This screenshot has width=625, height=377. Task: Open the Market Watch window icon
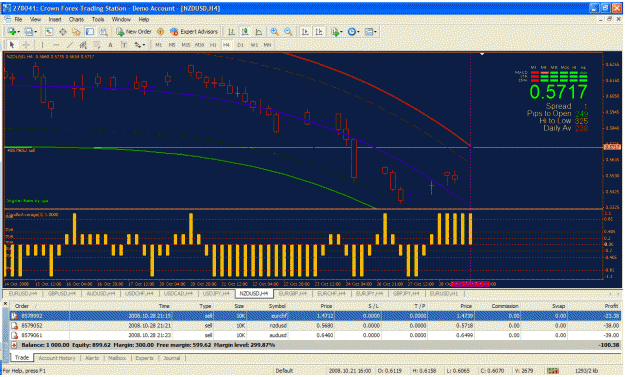tap(49, 31)
